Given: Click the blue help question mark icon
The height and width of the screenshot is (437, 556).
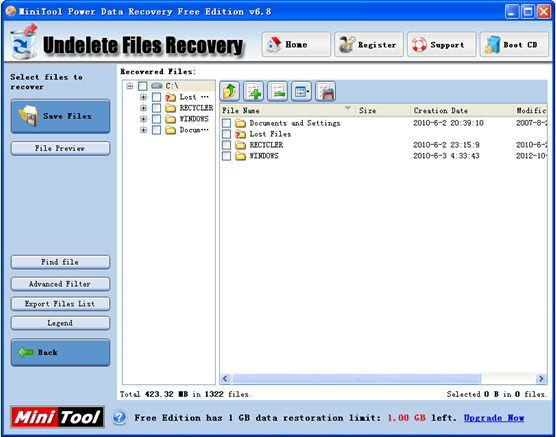Looking at the screenshot, I should click(119, 417).
